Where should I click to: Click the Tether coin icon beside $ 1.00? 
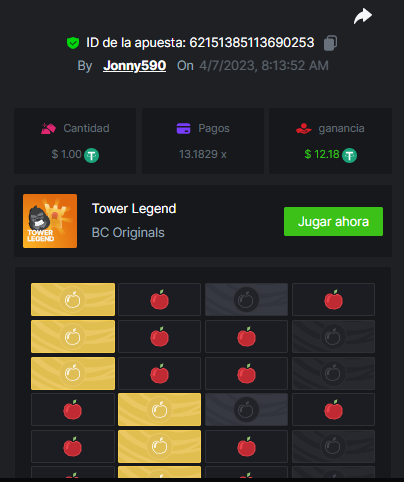tap(91, 155)
